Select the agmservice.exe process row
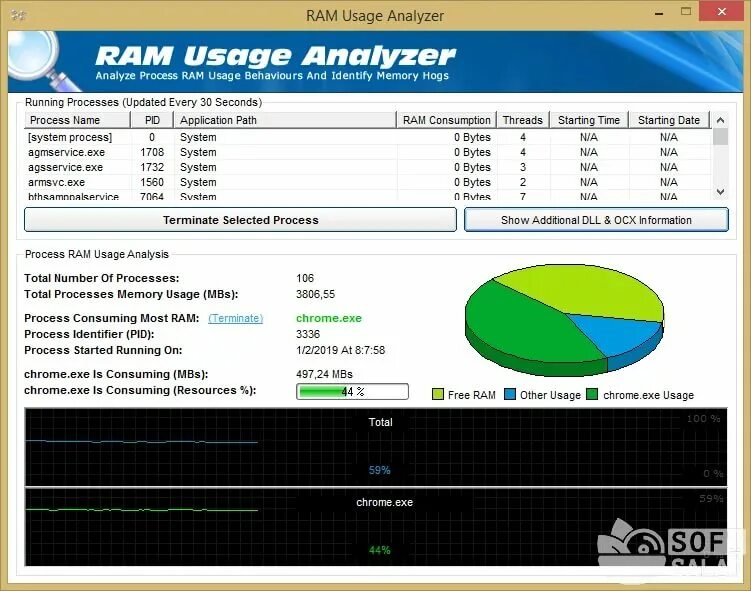This screenshot has width=751, height=591. point(368,152)
